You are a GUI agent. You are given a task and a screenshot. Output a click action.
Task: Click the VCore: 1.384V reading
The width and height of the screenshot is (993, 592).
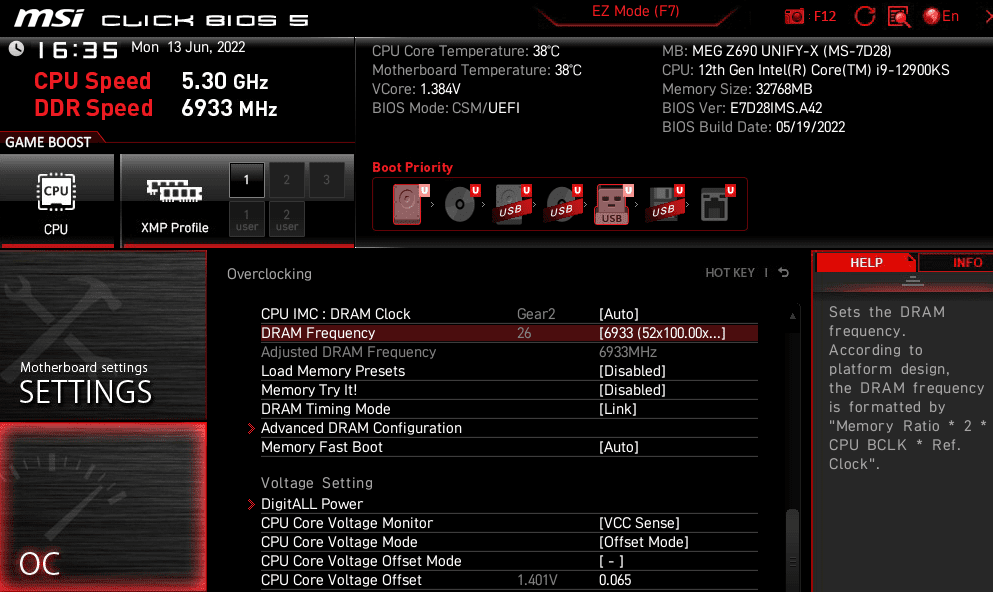(x=416, y=89)
